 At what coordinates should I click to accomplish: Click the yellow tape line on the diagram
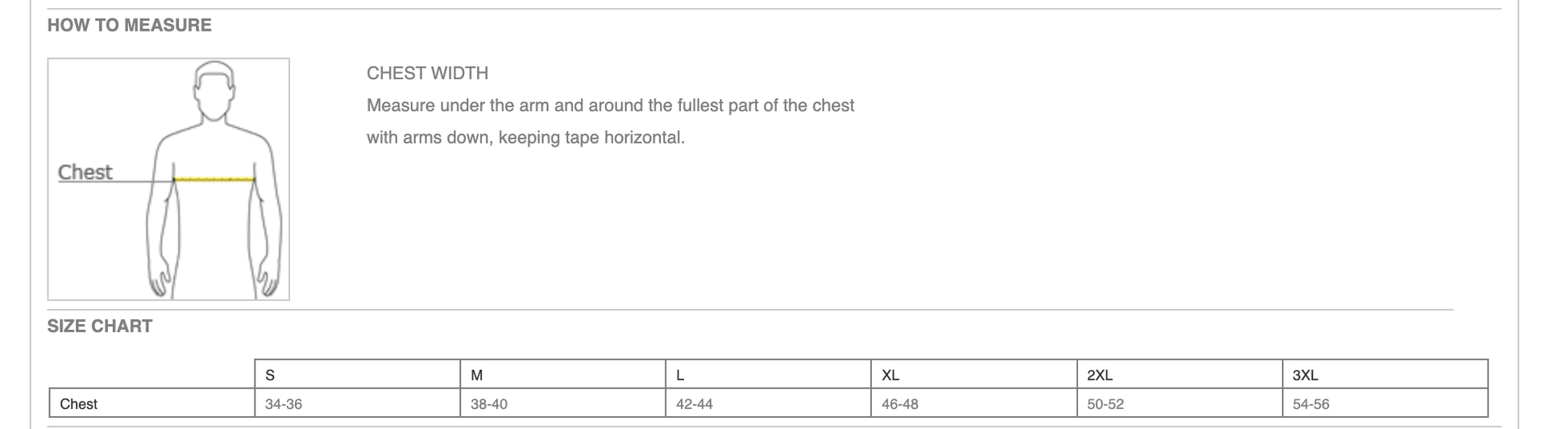[x=214, y=179]
